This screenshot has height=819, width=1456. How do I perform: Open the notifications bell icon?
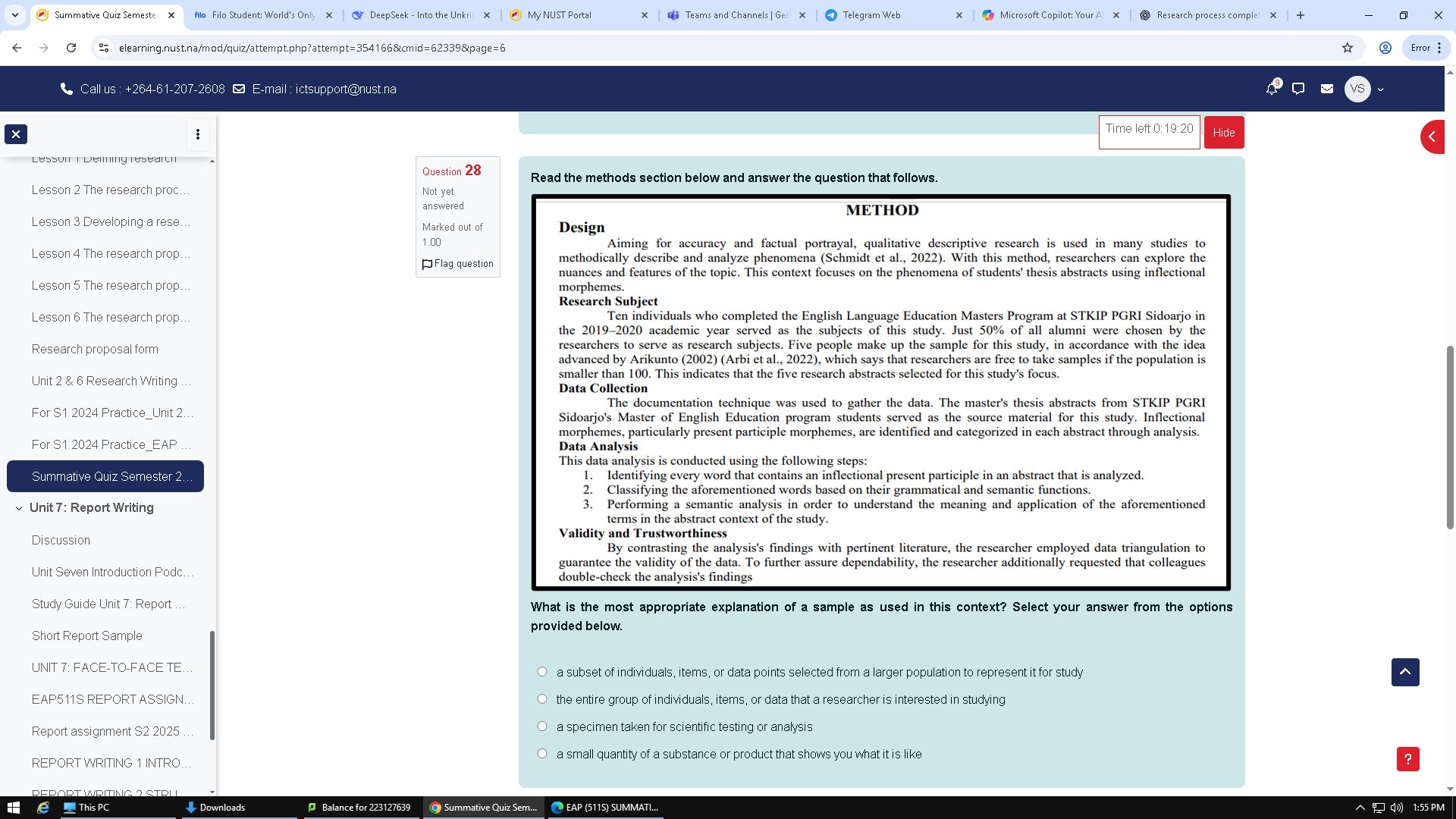pos(1272,89)
